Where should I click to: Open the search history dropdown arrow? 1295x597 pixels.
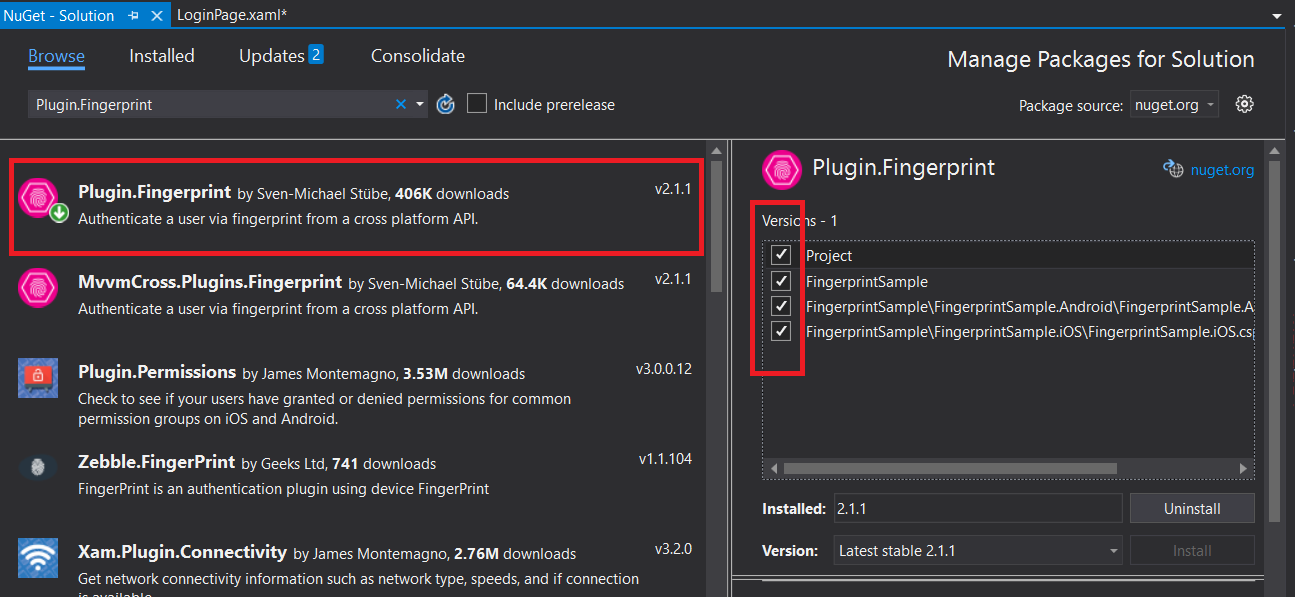pyautogui.click(x=420, y=104)
